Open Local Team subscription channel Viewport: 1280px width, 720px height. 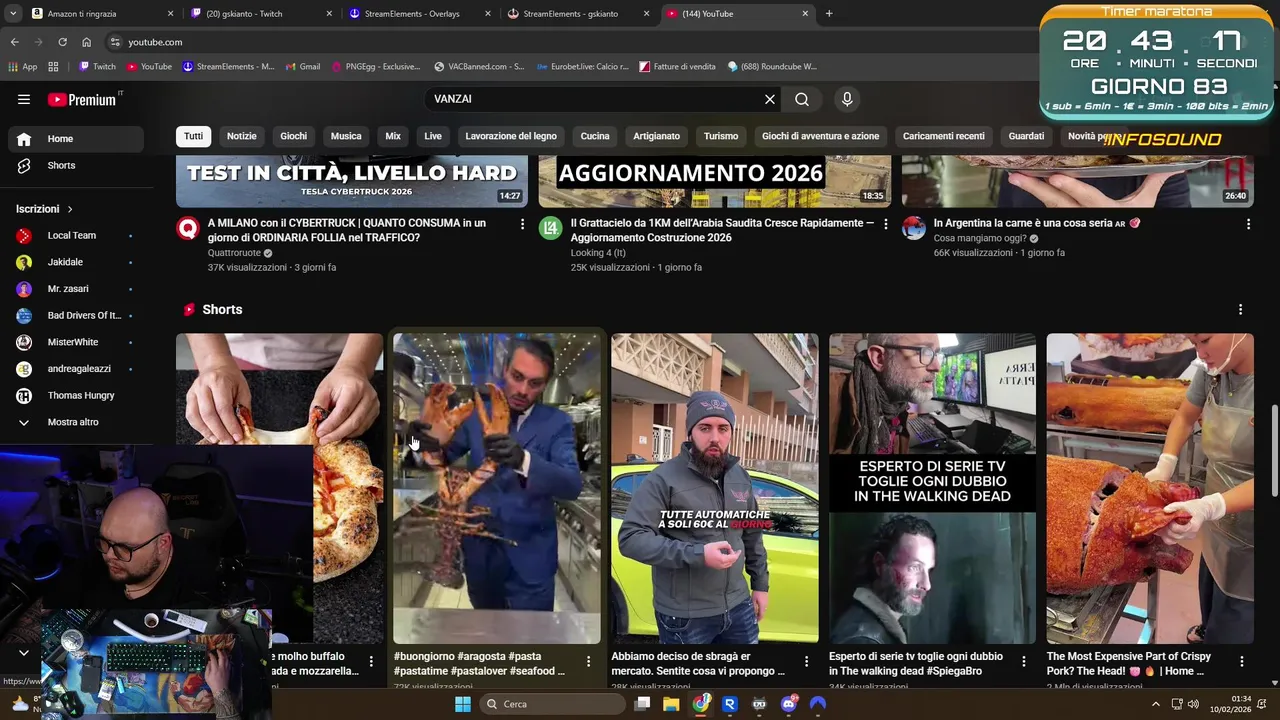click(x=75, y=236)
